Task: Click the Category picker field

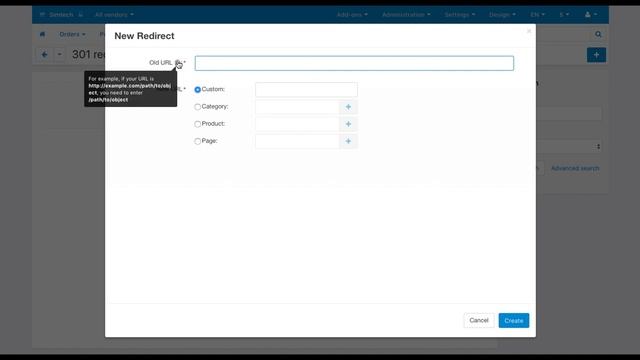Action: click(297, 107)
